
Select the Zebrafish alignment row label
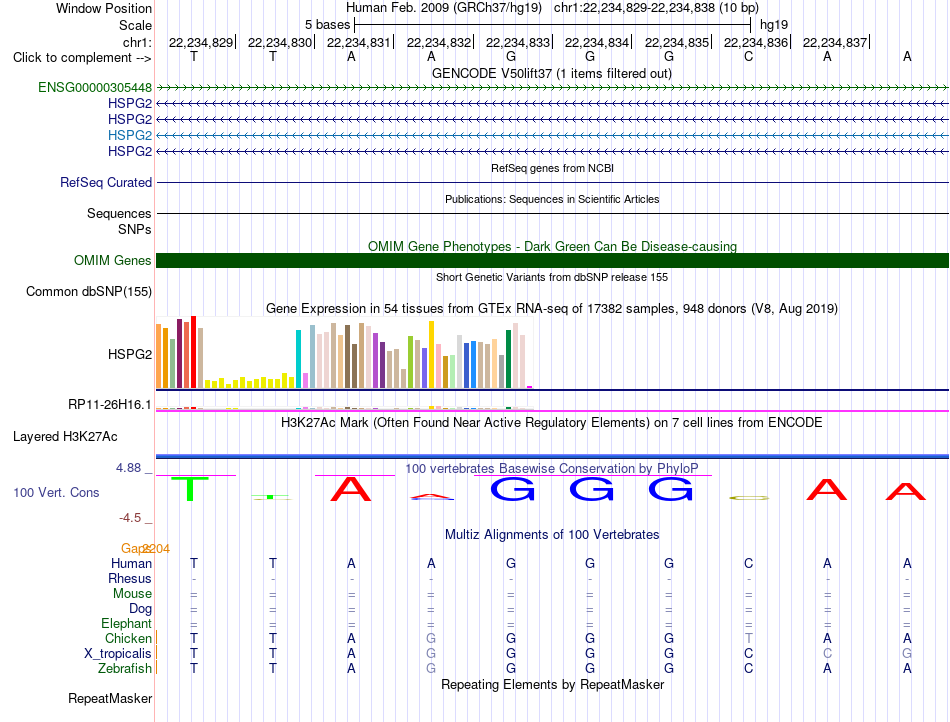(125, 669)
